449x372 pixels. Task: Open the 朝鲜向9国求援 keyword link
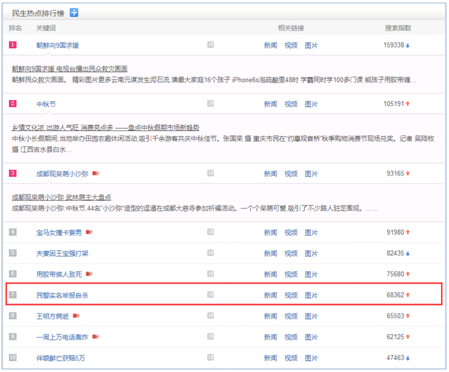(58, 45)
